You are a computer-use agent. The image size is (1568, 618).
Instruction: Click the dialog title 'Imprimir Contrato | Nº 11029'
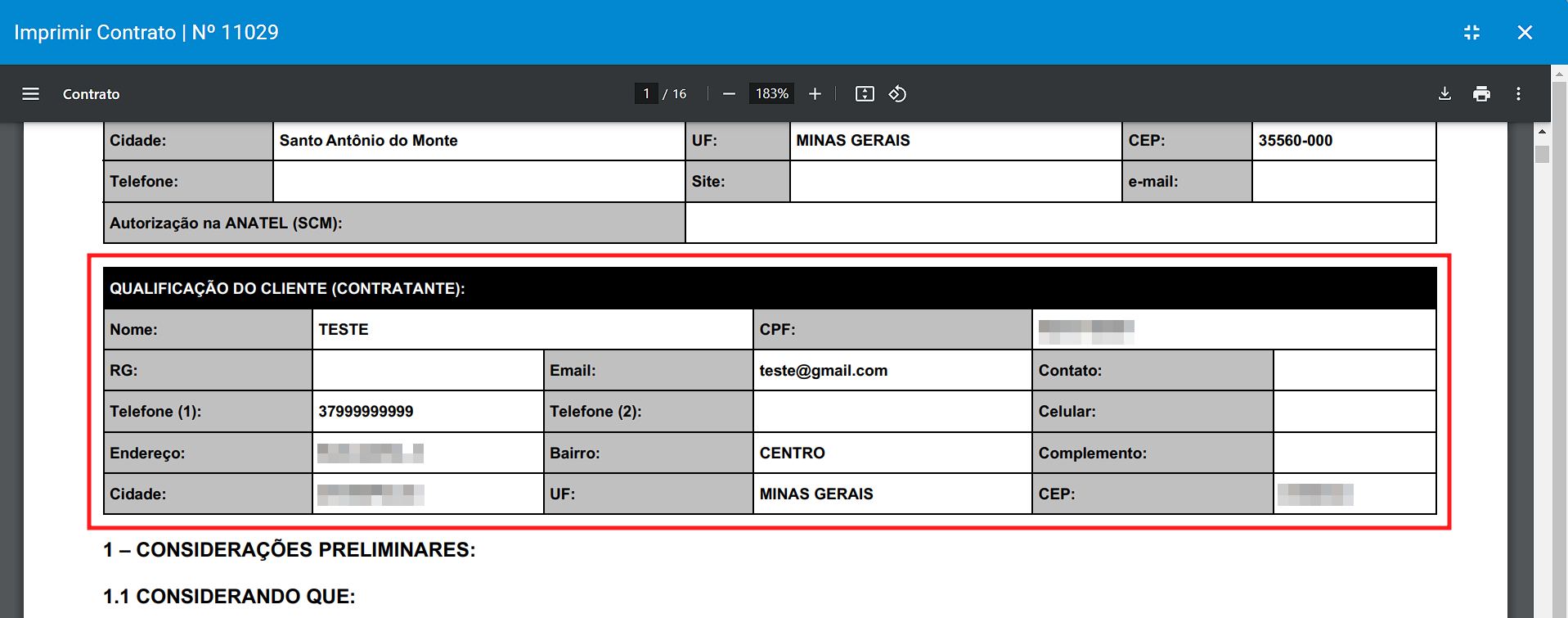point(146,33)
